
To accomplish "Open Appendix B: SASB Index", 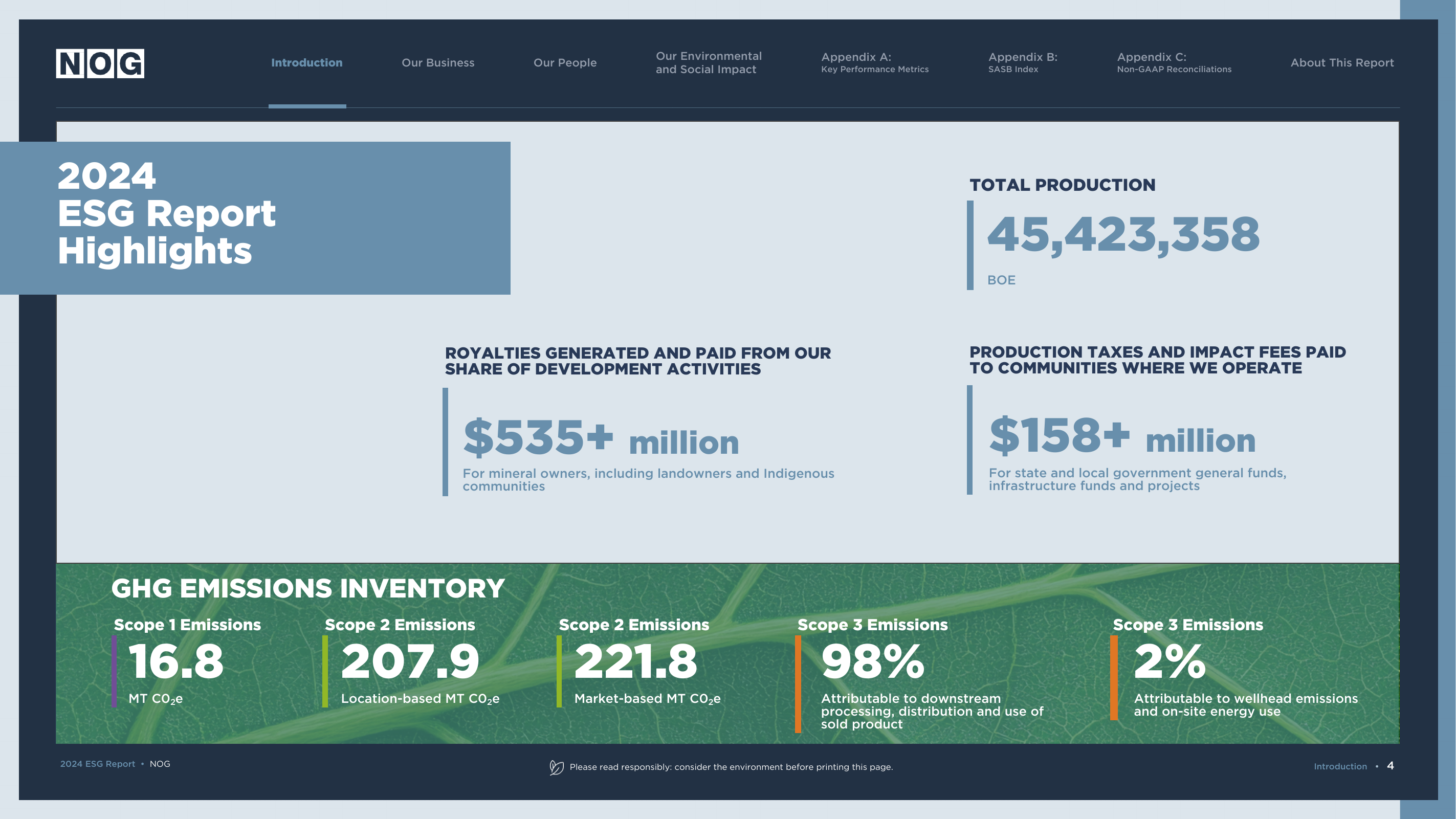I will [x=1023, y=63].
